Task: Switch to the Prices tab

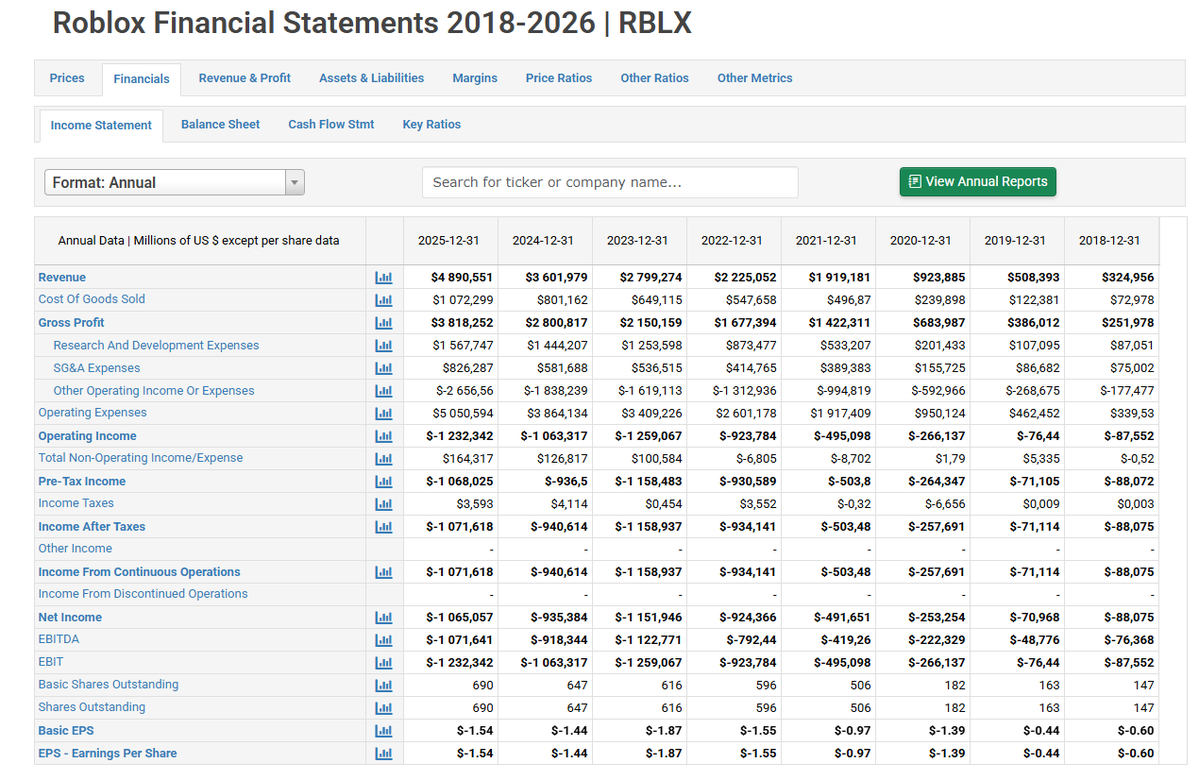Action: pyautogui.click(x=67, y=78)
